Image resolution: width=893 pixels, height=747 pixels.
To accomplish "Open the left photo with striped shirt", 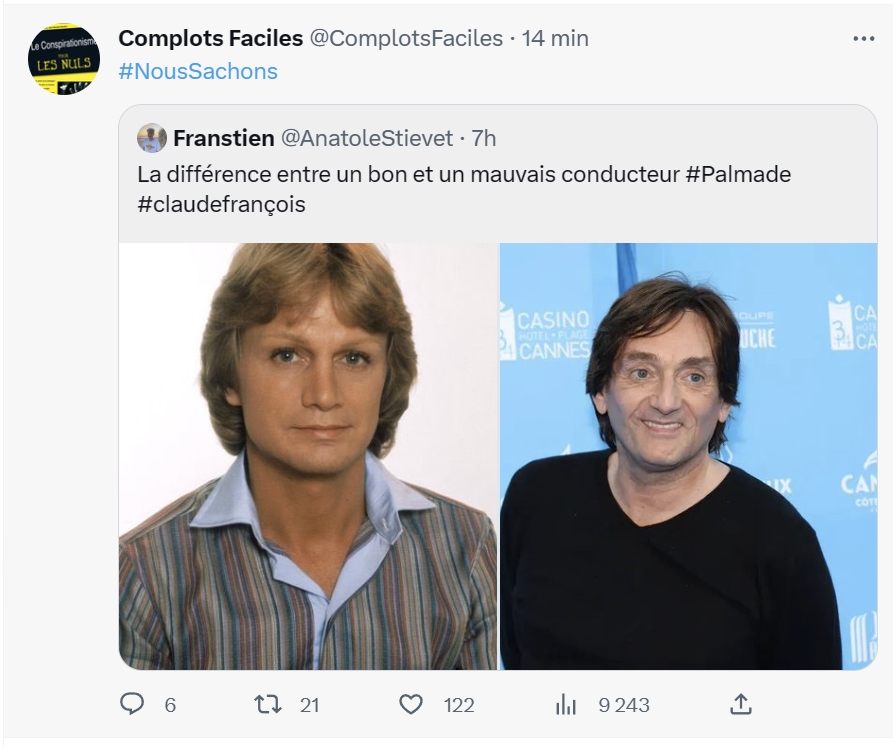I will coord(308,455).
